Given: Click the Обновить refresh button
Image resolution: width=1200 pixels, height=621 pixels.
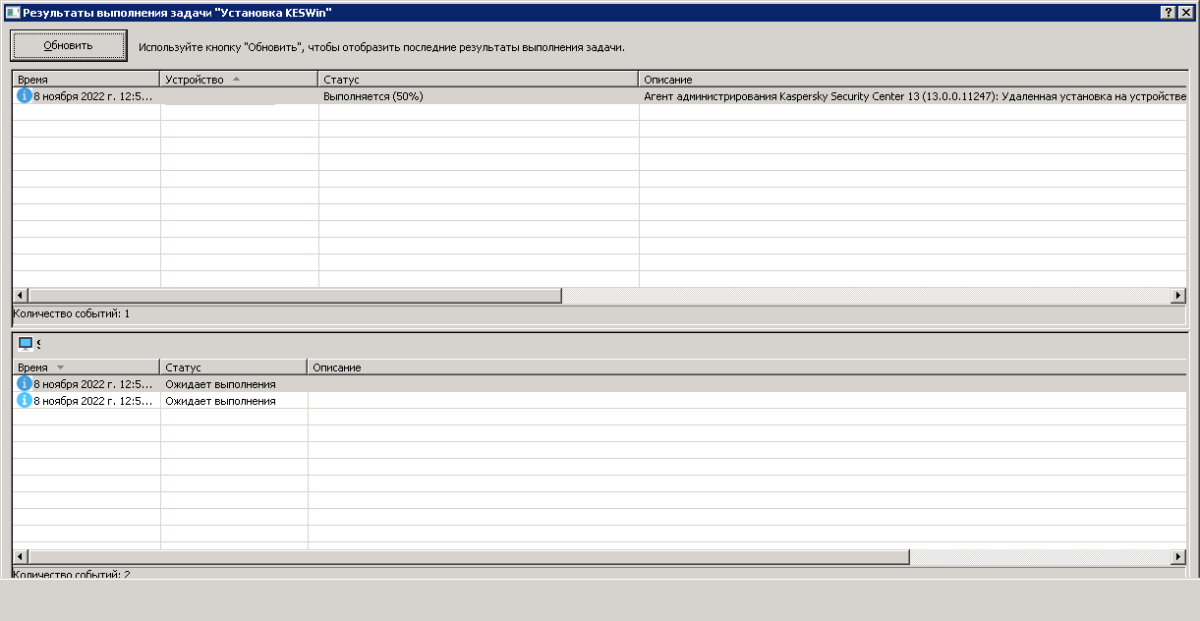Looking at the screenshot, I should tap(68, 46).
